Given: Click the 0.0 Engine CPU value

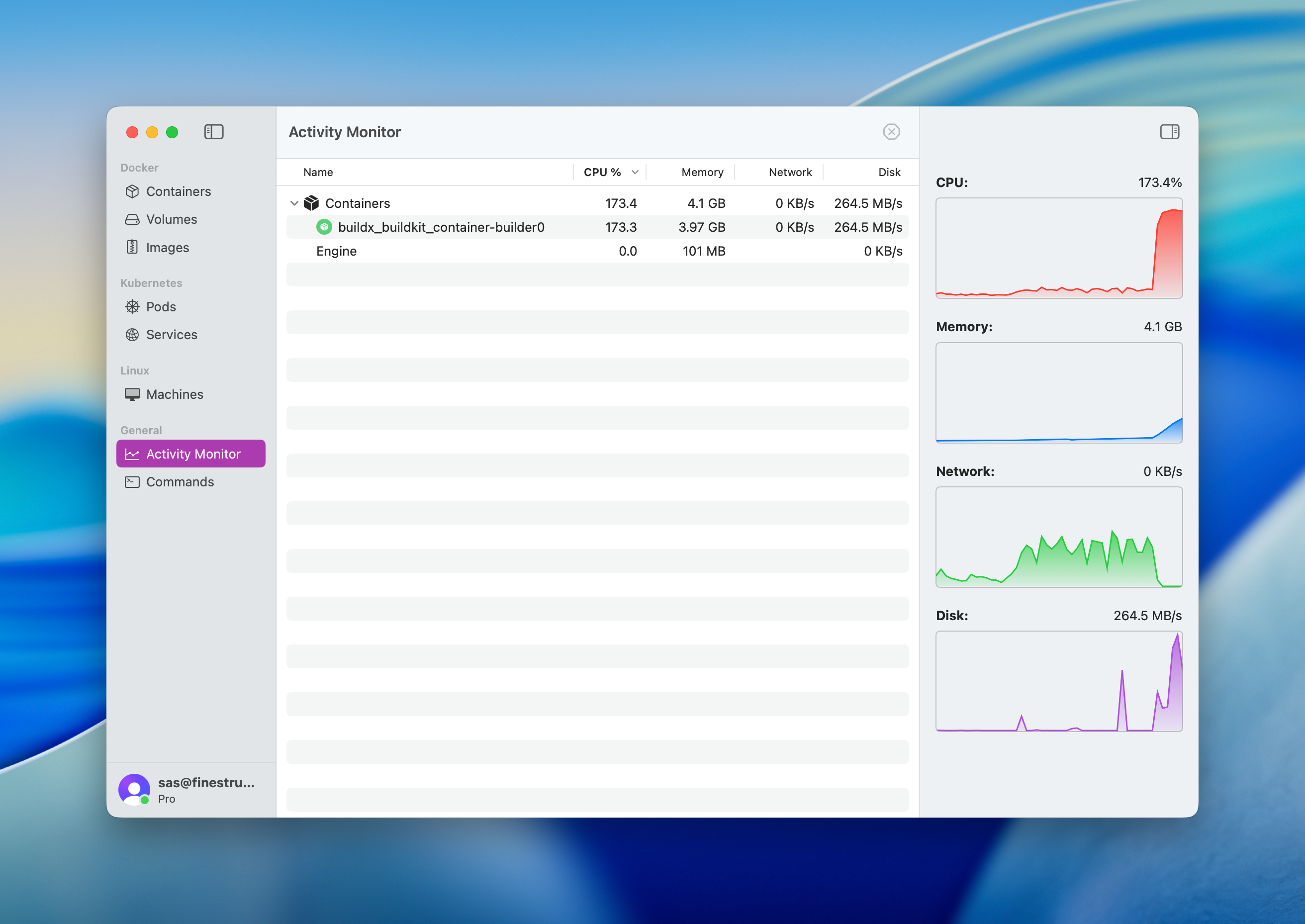Looking at the screenshot, I should point(628,251).
